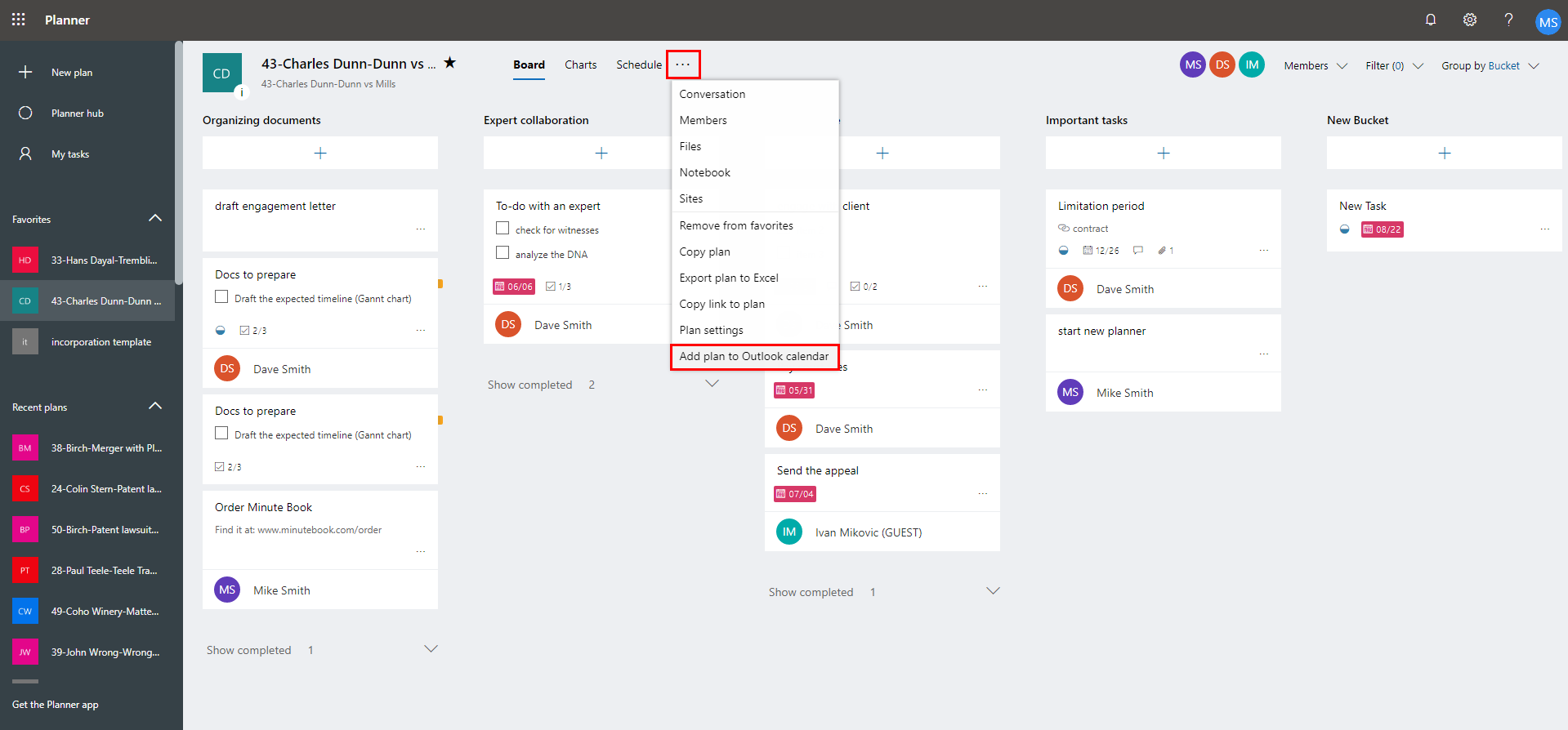Click DS member avatar in plan header

coord(1222,65)
